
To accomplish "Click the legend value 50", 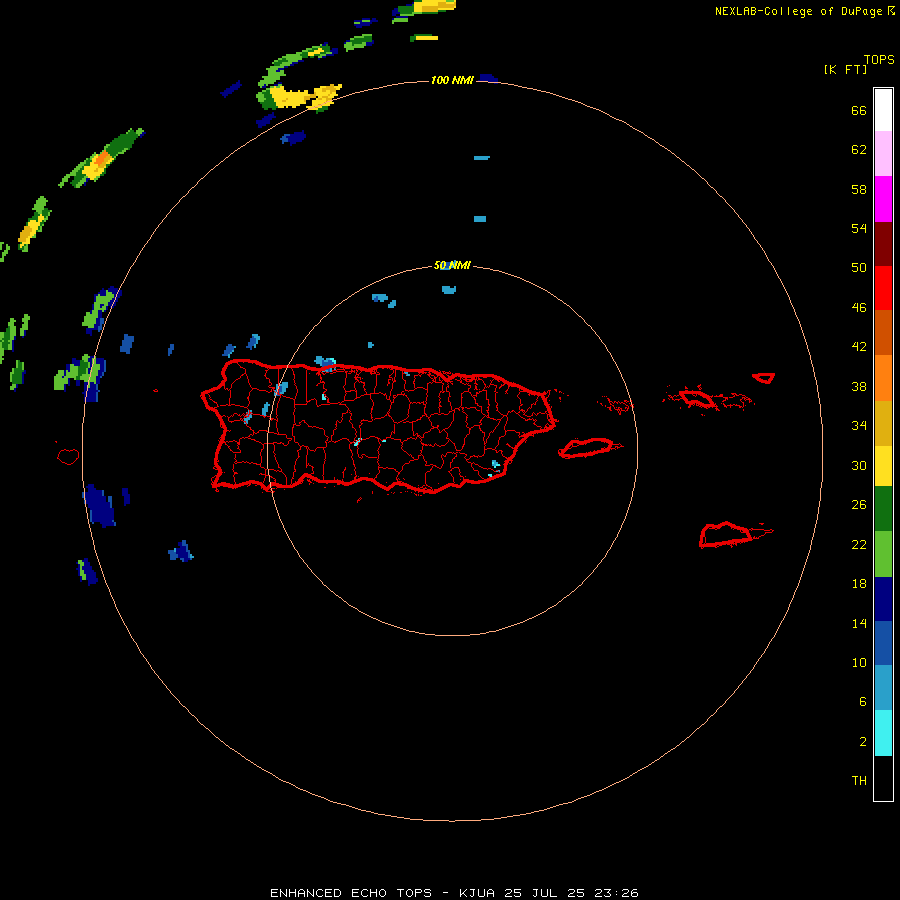I will pos(859,268).
